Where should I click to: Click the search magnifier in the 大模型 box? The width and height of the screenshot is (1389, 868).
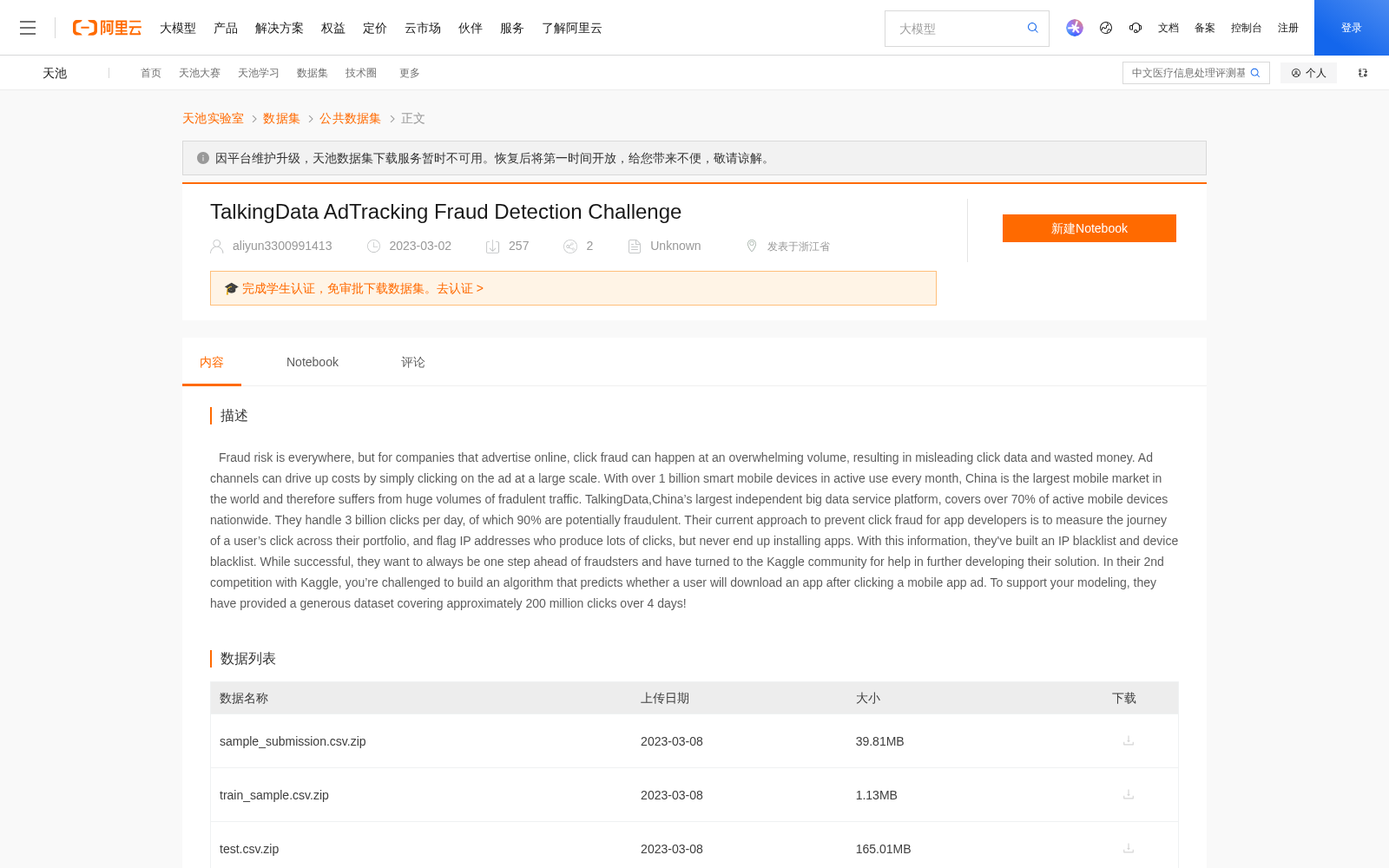click(x=1033, y=28)
